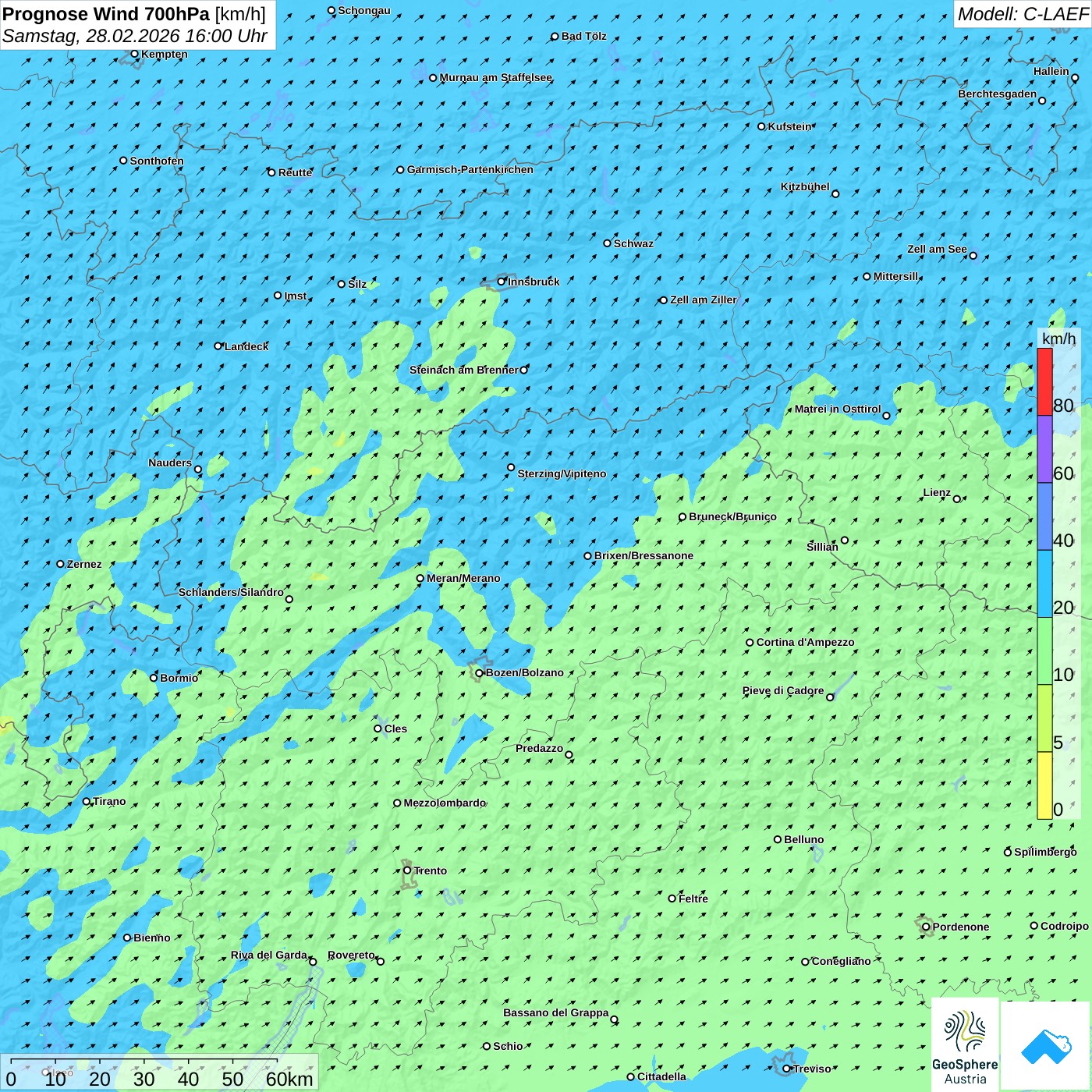Viewport: 1092px width, 1092px height.
Task: Select the Bruneck/Brunico label
Action: pos(732,516)
